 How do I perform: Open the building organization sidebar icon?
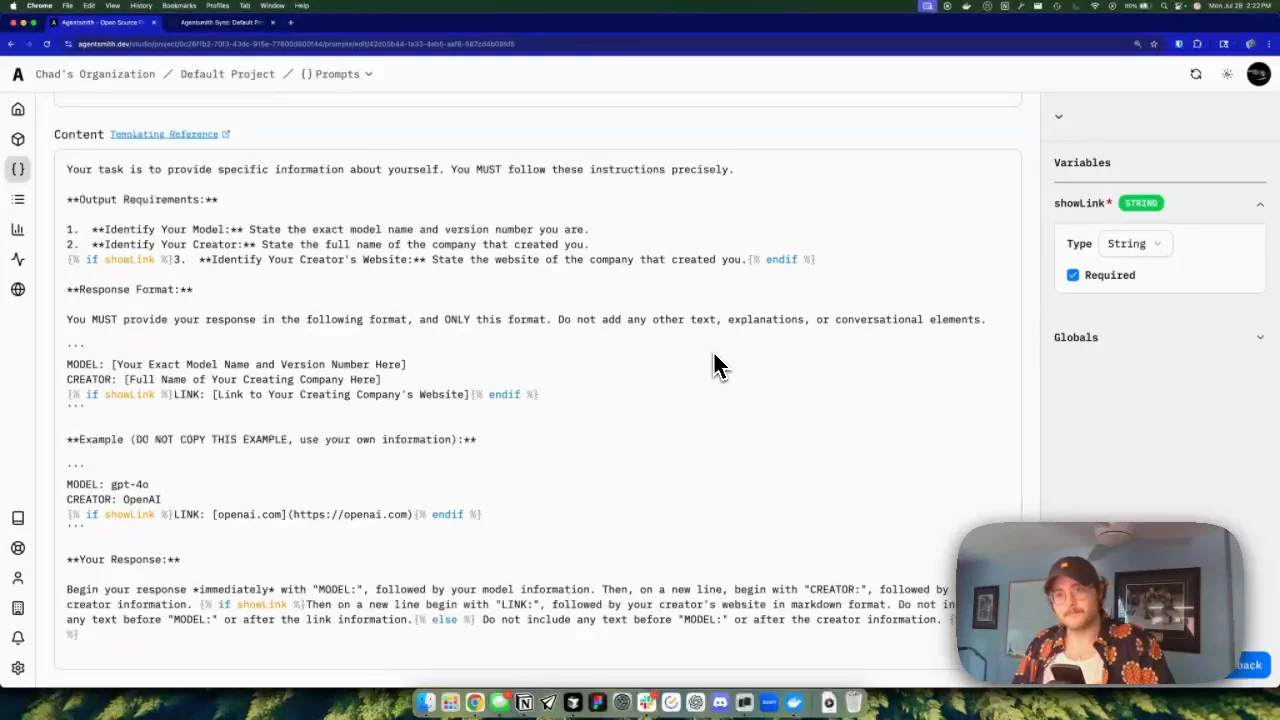pos(18,608)
